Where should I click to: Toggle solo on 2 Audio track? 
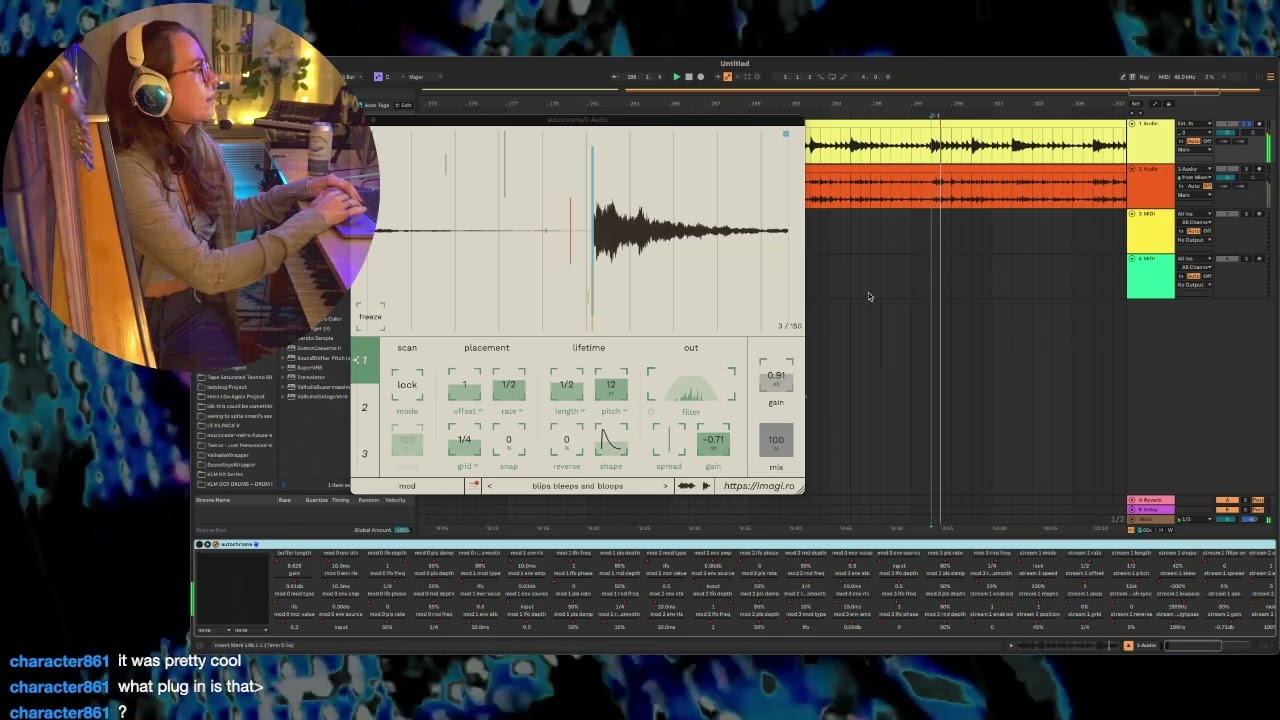pos(1246,169)
